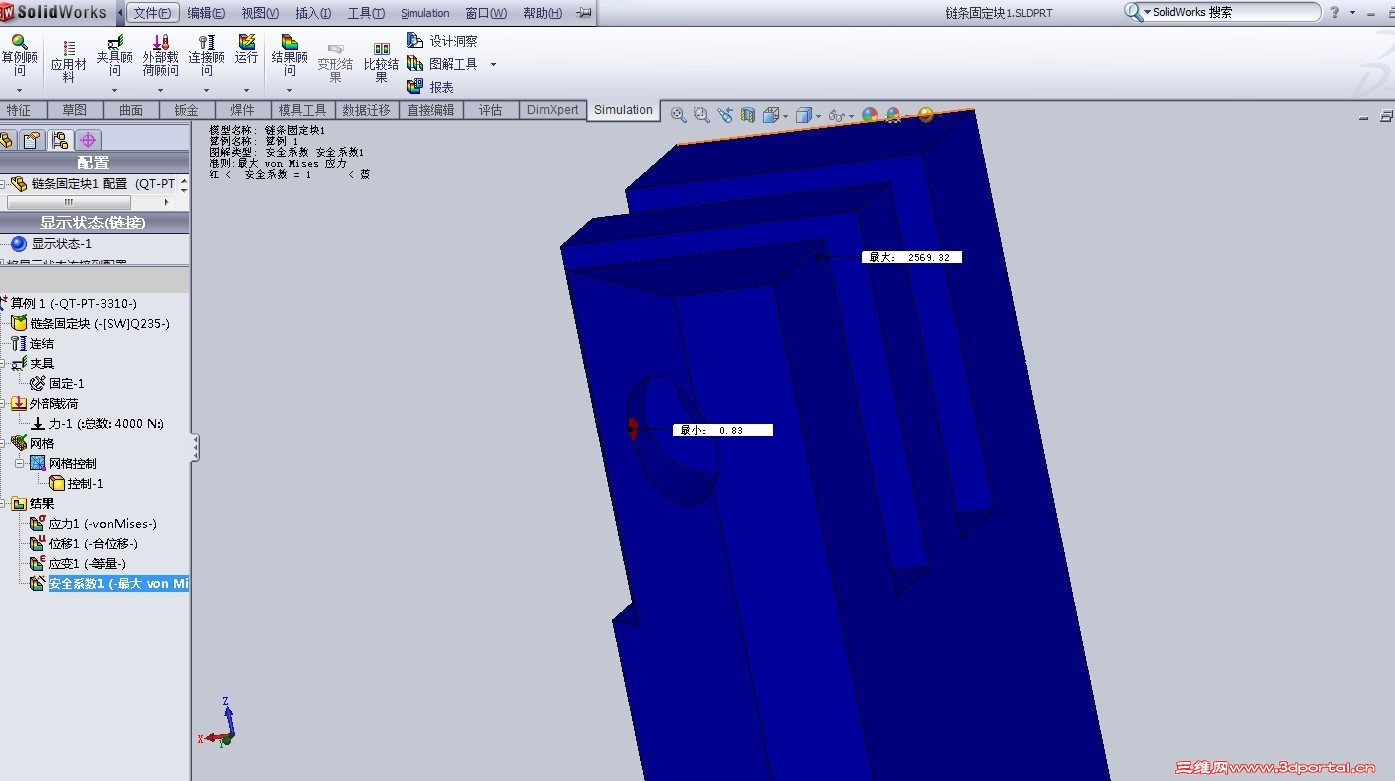Open the FeatureManager design tree tab
This screenshot has height=781, width=1395.
[8, 140]
